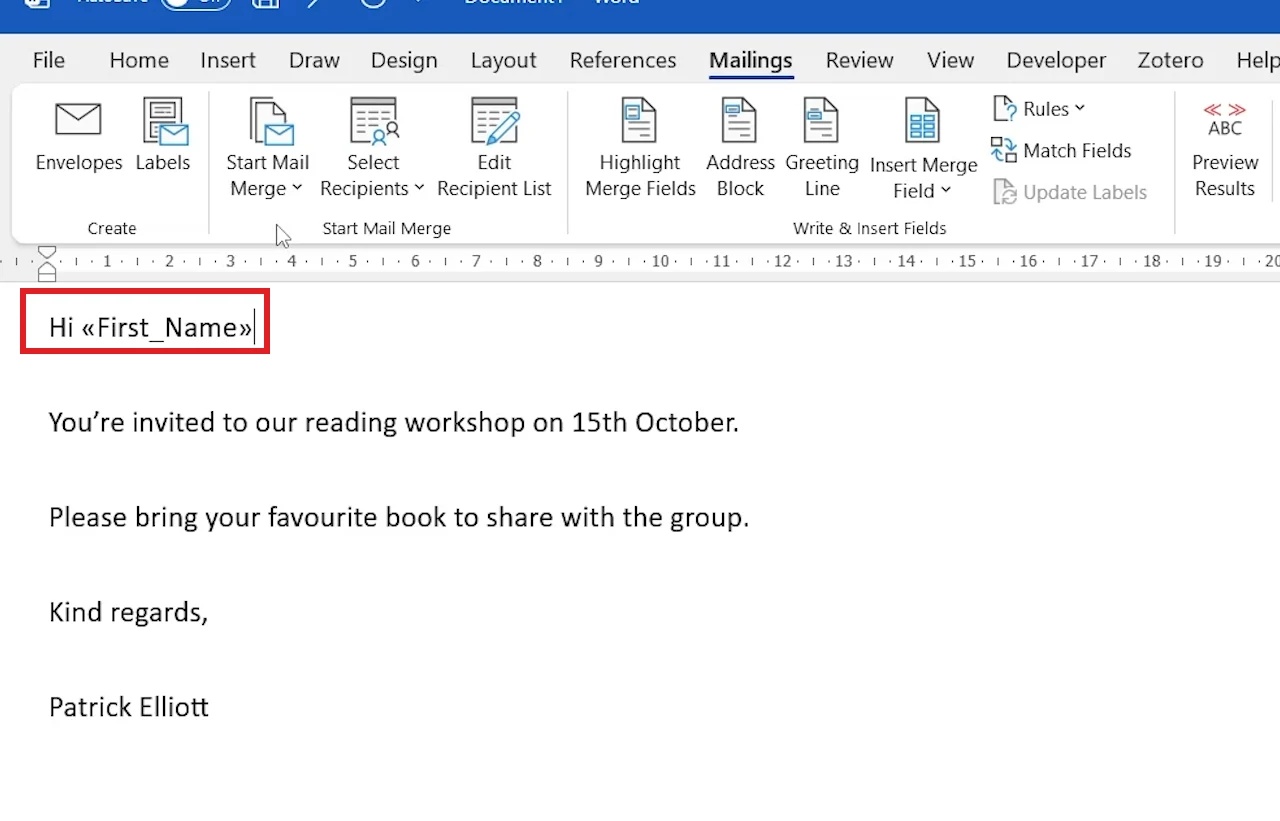Switch to the Insert tab
1280x821 pixels.
click(x=228, y=60)
